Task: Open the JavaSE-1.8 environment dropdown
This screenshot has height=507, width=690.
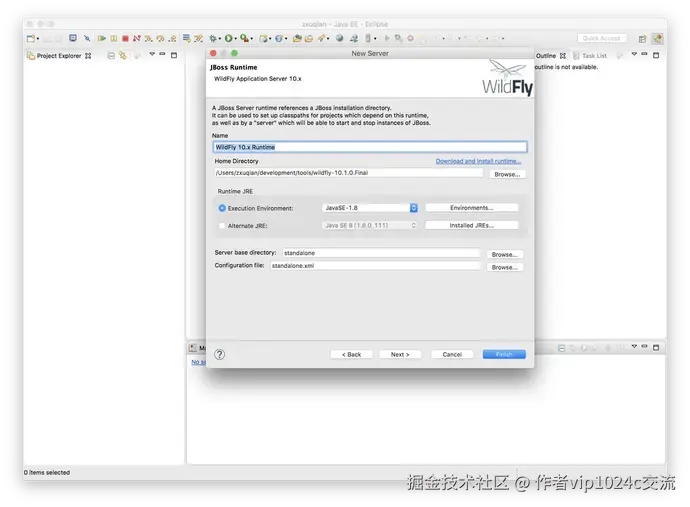Action: click(370, 208)
